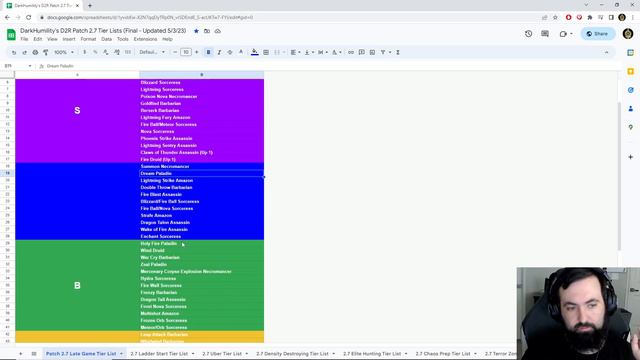The height and width of the screenshot is (360, 640).
Task: Switch to 2.7 Density Destroying Tier List tab
Action: click(292, 353)
